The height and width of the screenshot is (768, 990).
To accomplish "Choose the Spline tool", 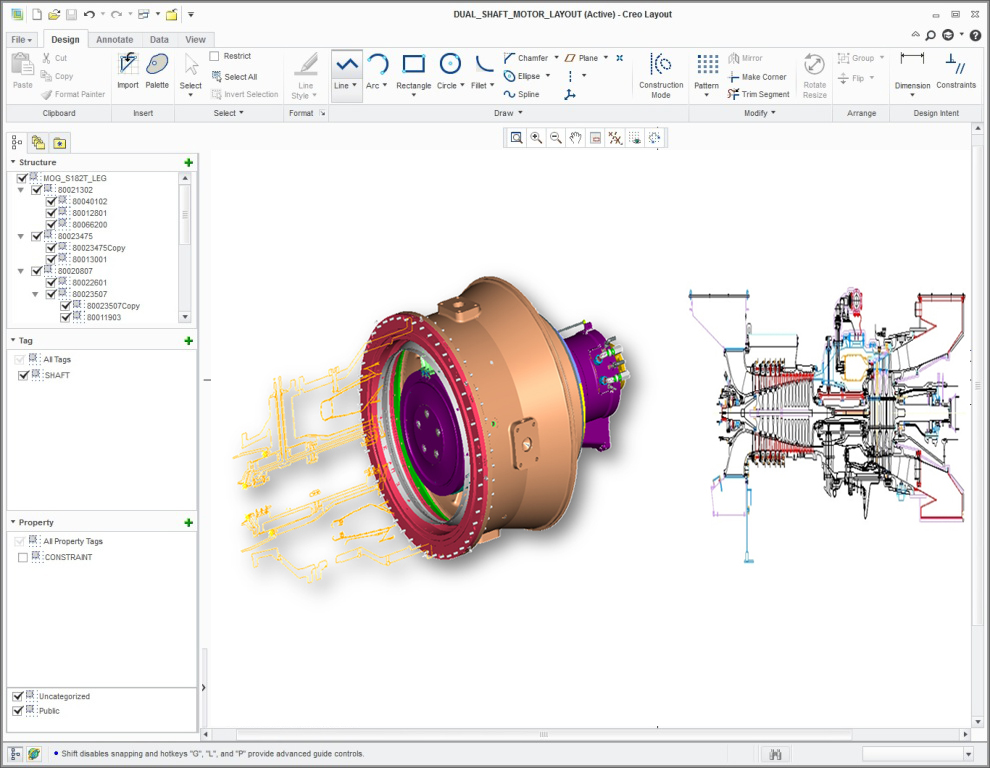I will click(x=523, y=94).
